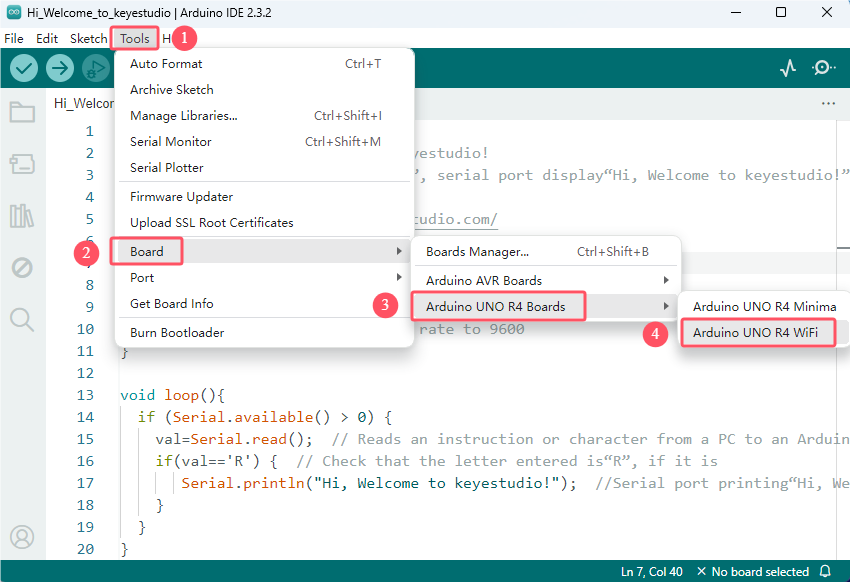Image resolution: width=852 pixels, height=583 pixels.
Task: Select Arduino UNO R4 WiFi board
Action: 764,333
